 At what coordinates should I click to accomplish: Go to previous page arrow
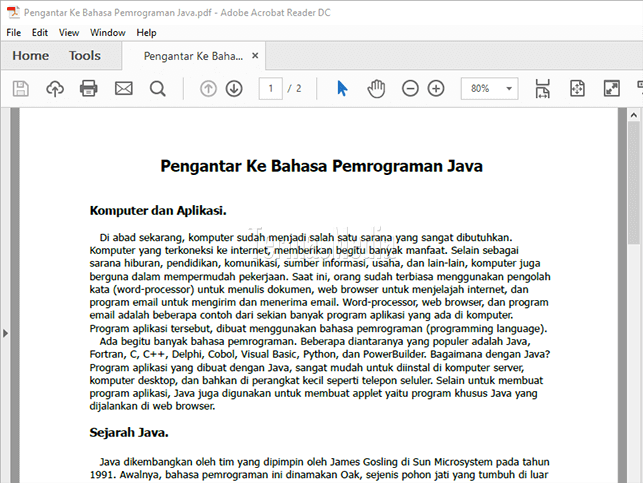click(208, 89)
